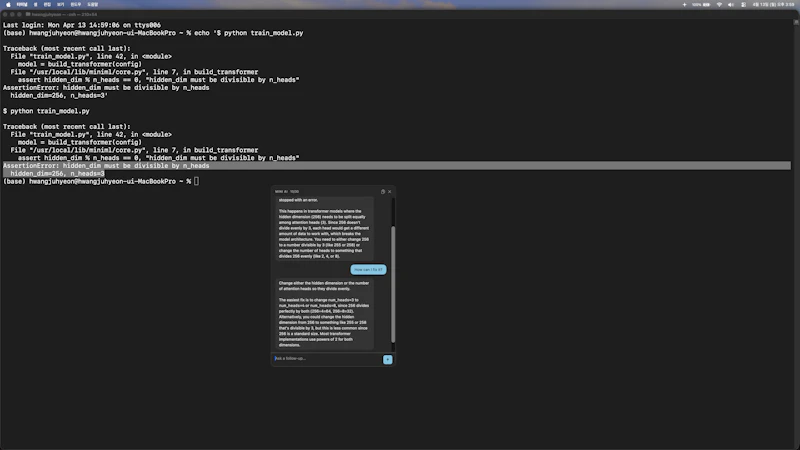Click the copy icon in the chat popup header
This screenshot has height=450, width=800.
(x=383, y=191)
